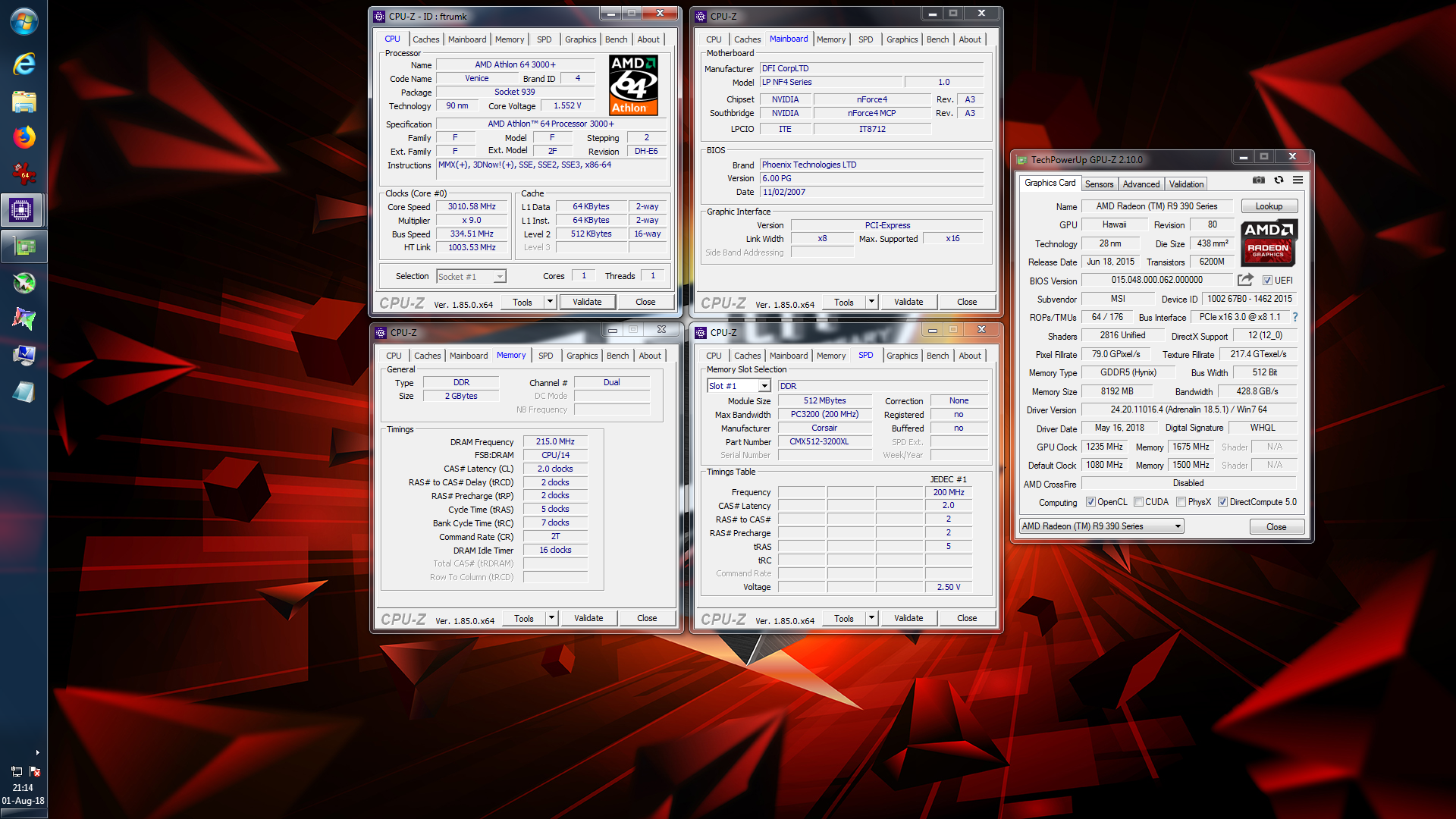The height and width of the screenshot is (819, 1456).
Task: Open the Slot #1 memory slot dropdown
Action: (x=739, y=386)
